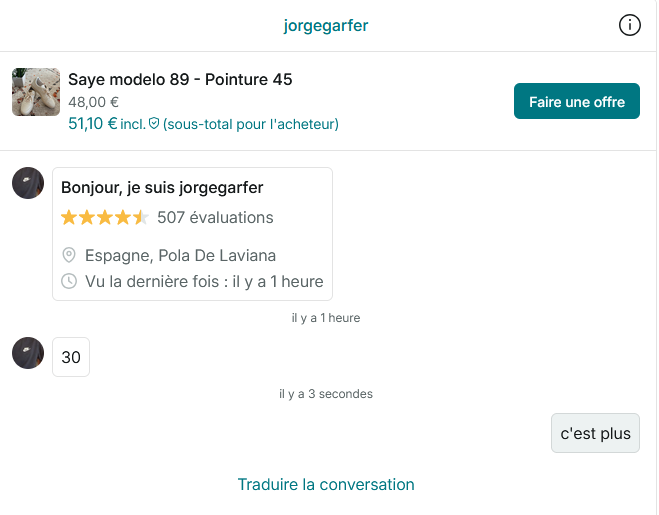Select the "c'est plus" message bubble

click(595, 433)
